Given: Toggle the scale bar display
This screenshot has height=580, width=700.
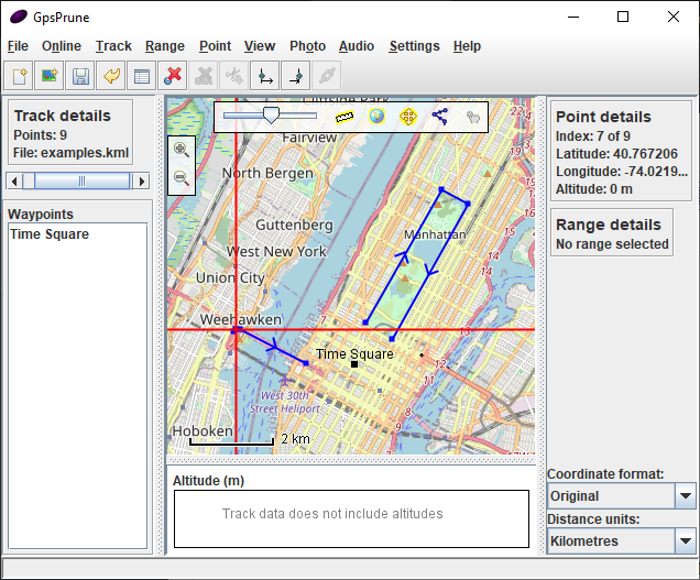Looking at the screenshot, I should click(345, 117).
